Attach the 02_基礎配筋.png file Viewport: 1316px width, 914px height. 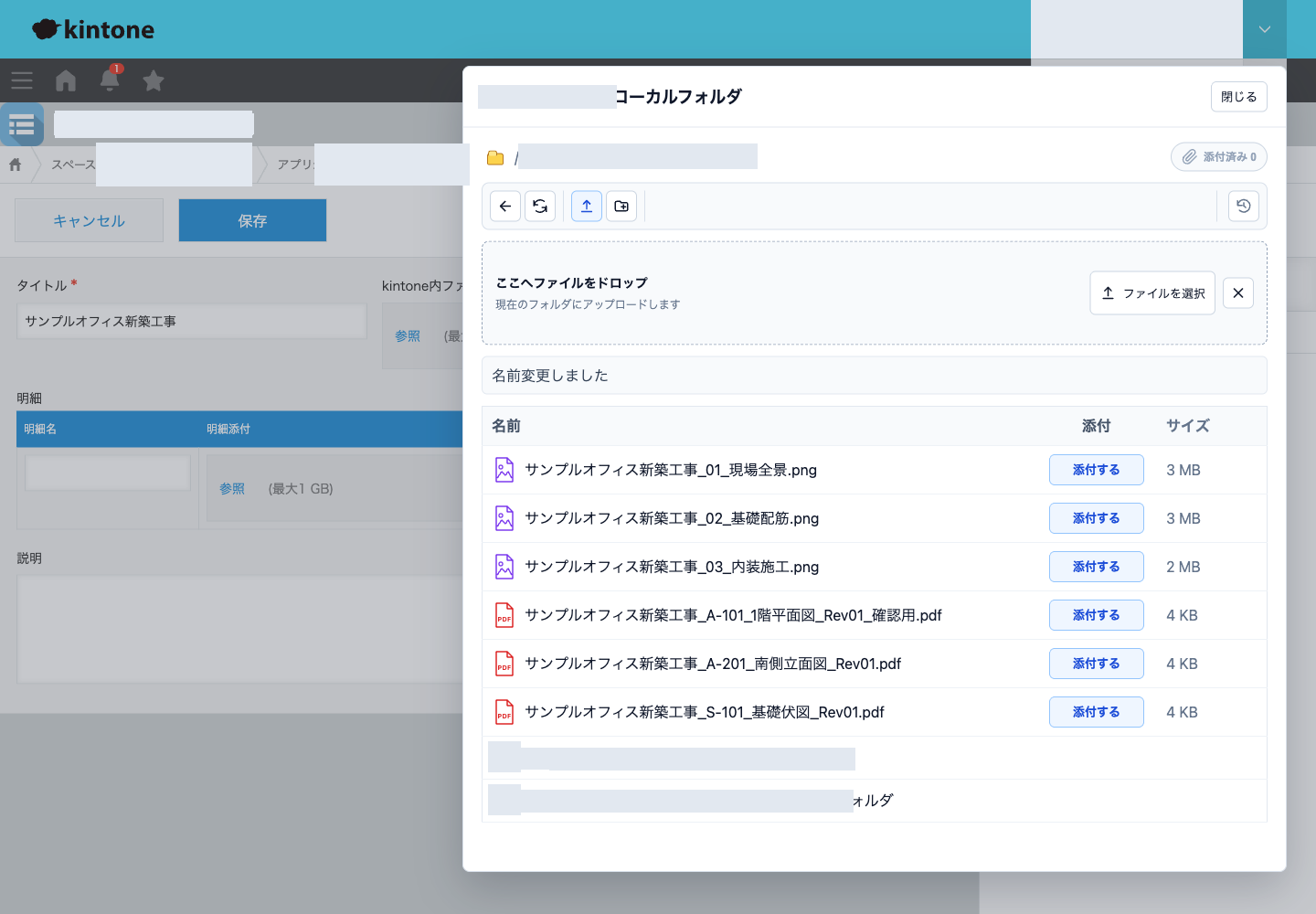tap(1097, 518)
